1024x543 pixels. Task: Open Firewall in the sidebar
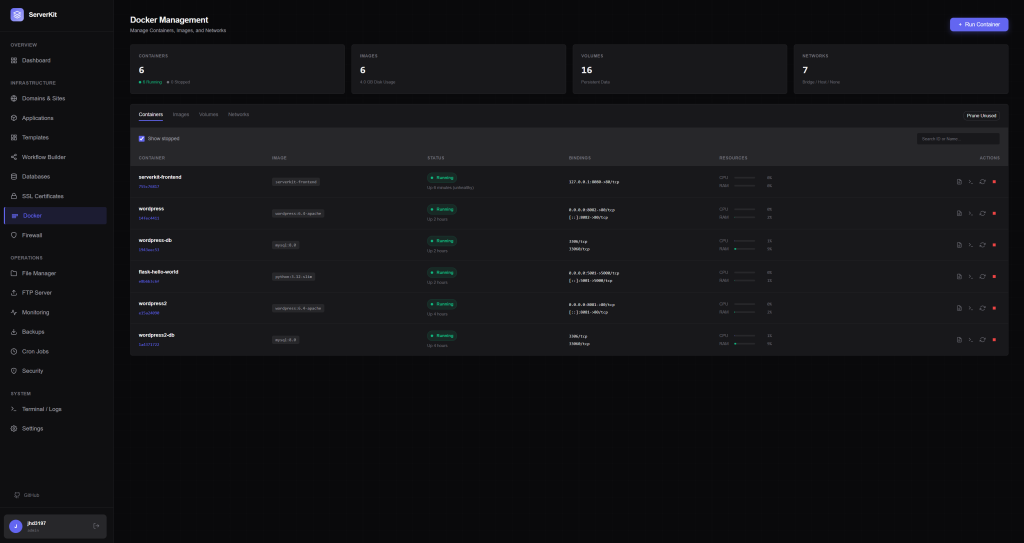click(32, 235)
